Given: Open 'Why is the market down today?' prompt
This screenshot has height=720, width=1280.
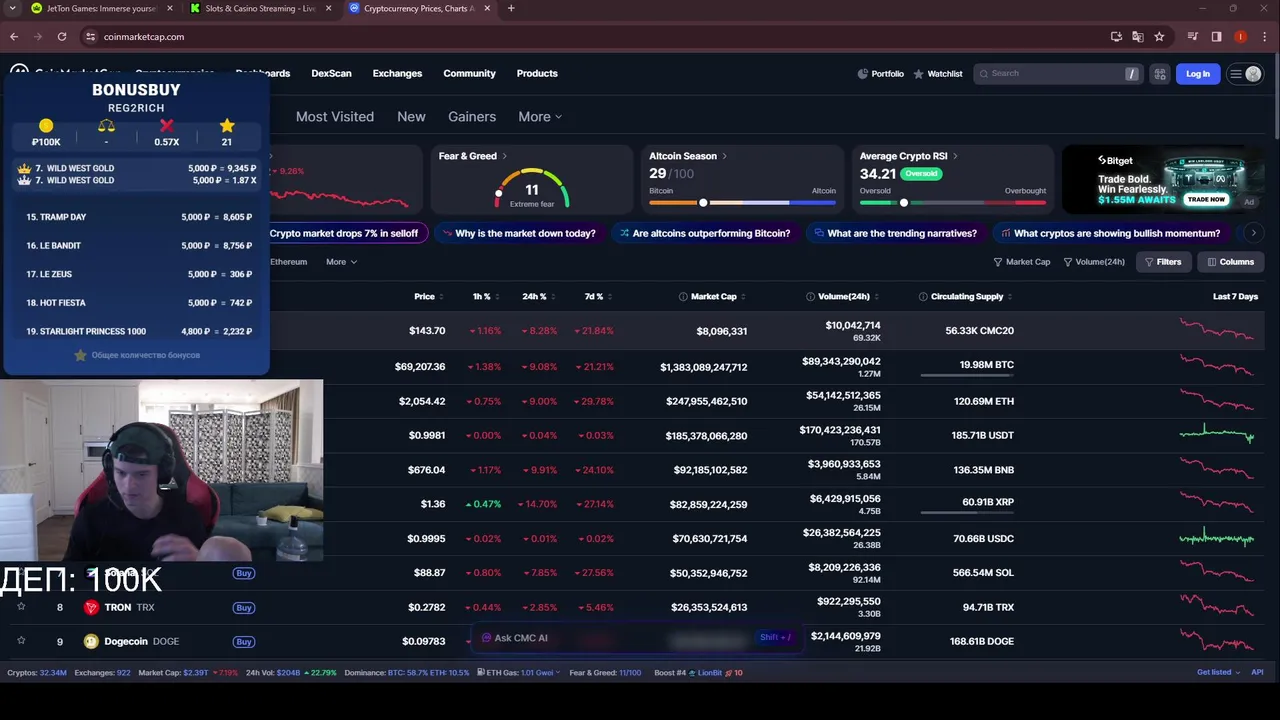Looking at the screenshot, I should (519, 233).
